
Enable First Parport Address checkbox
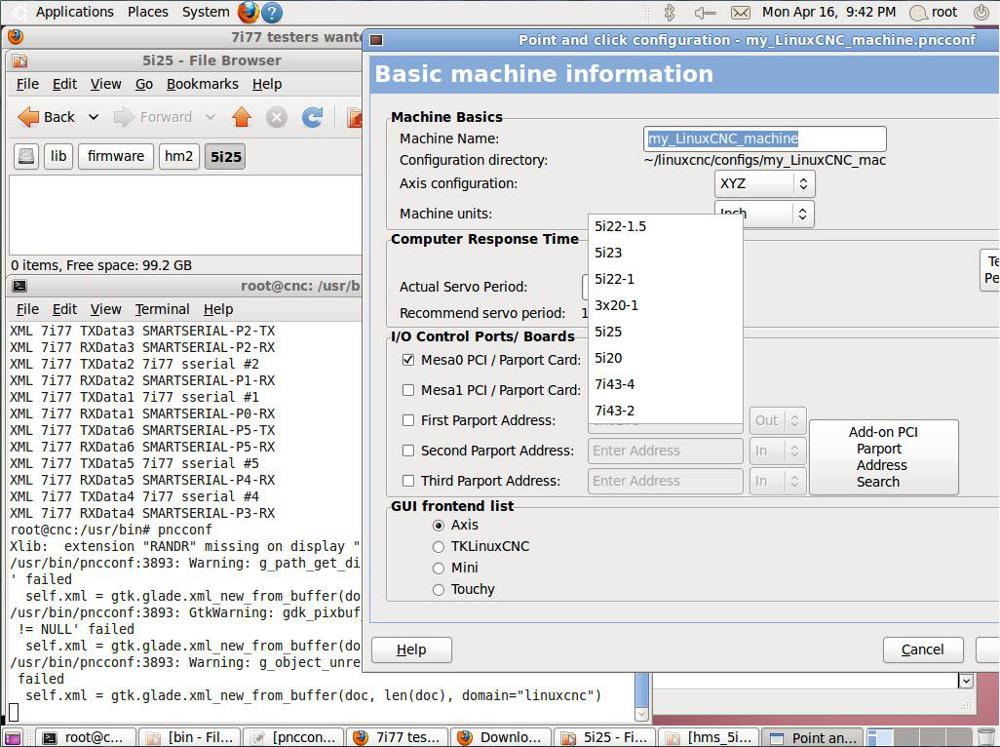pyautogui.click(x=408, y=420)
